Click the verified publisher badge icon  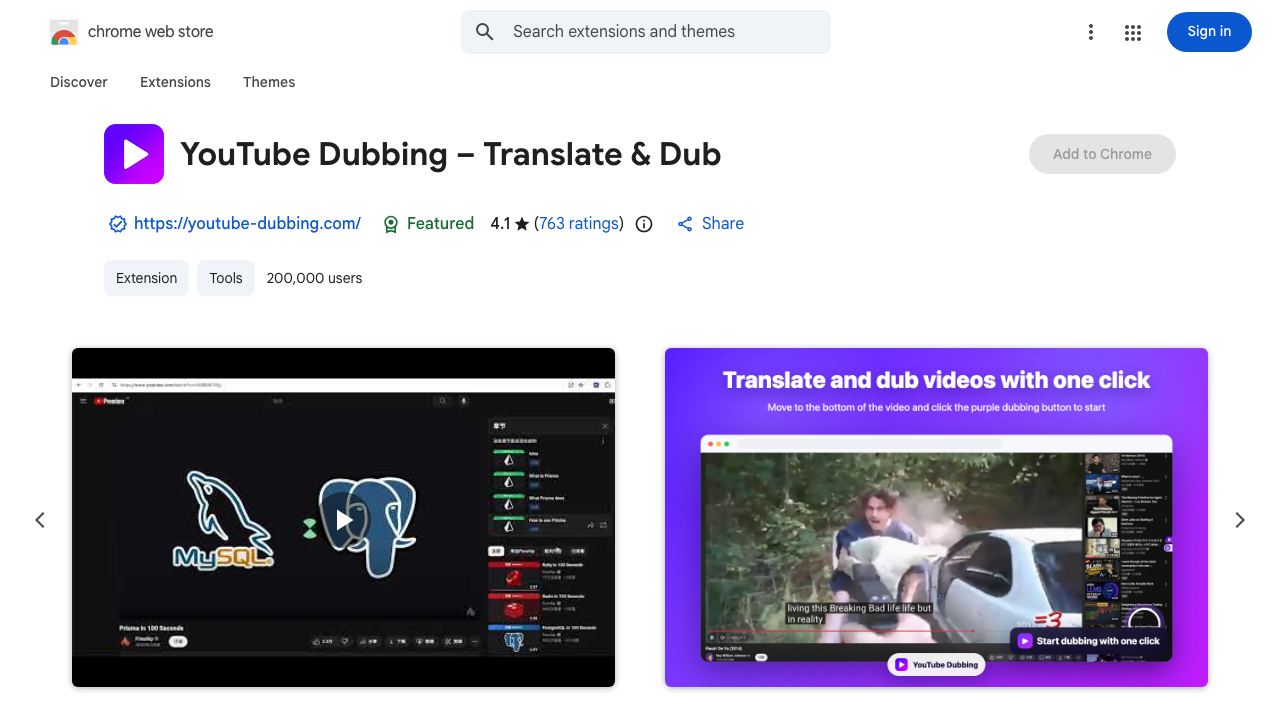coord(118,224)
